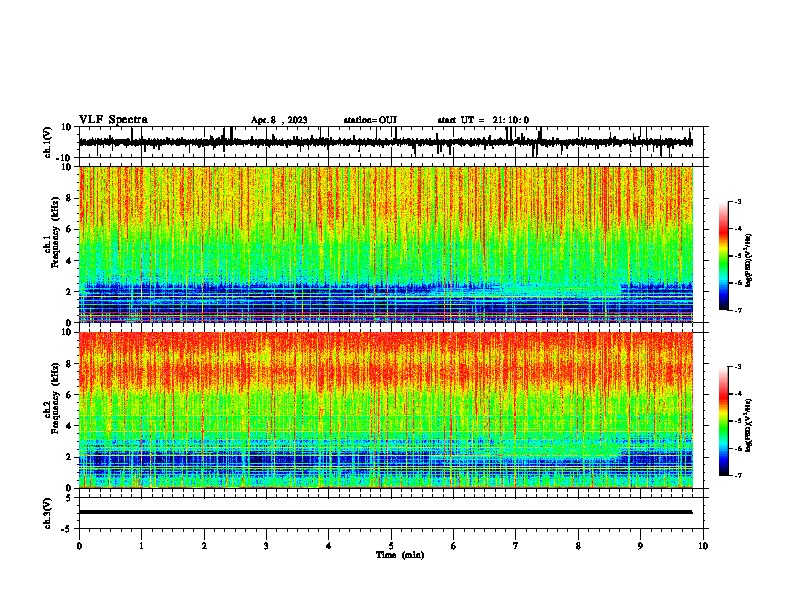Click the "-7" tick on ch.2 colorbar
Screen dimensions: 792x612
pos(737,476)
